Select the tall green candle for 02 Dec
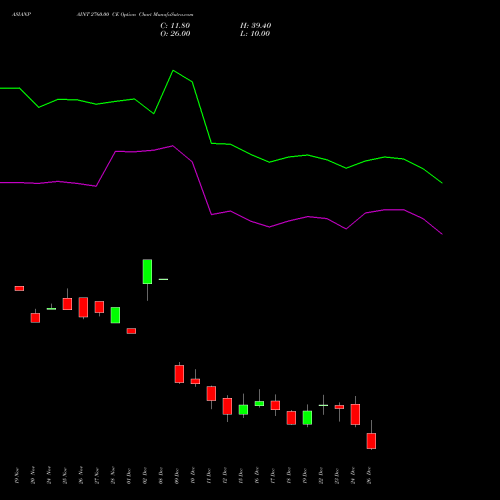This screenshot has height=500, width=500. point(147,272)
